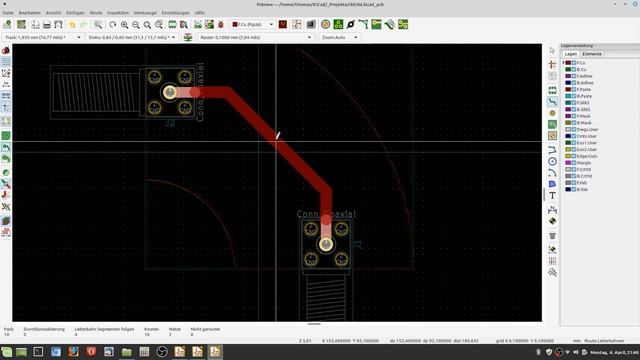The image size is (640, 360).
Task: Toggle grid display in left toolbar
Action: 6,62
